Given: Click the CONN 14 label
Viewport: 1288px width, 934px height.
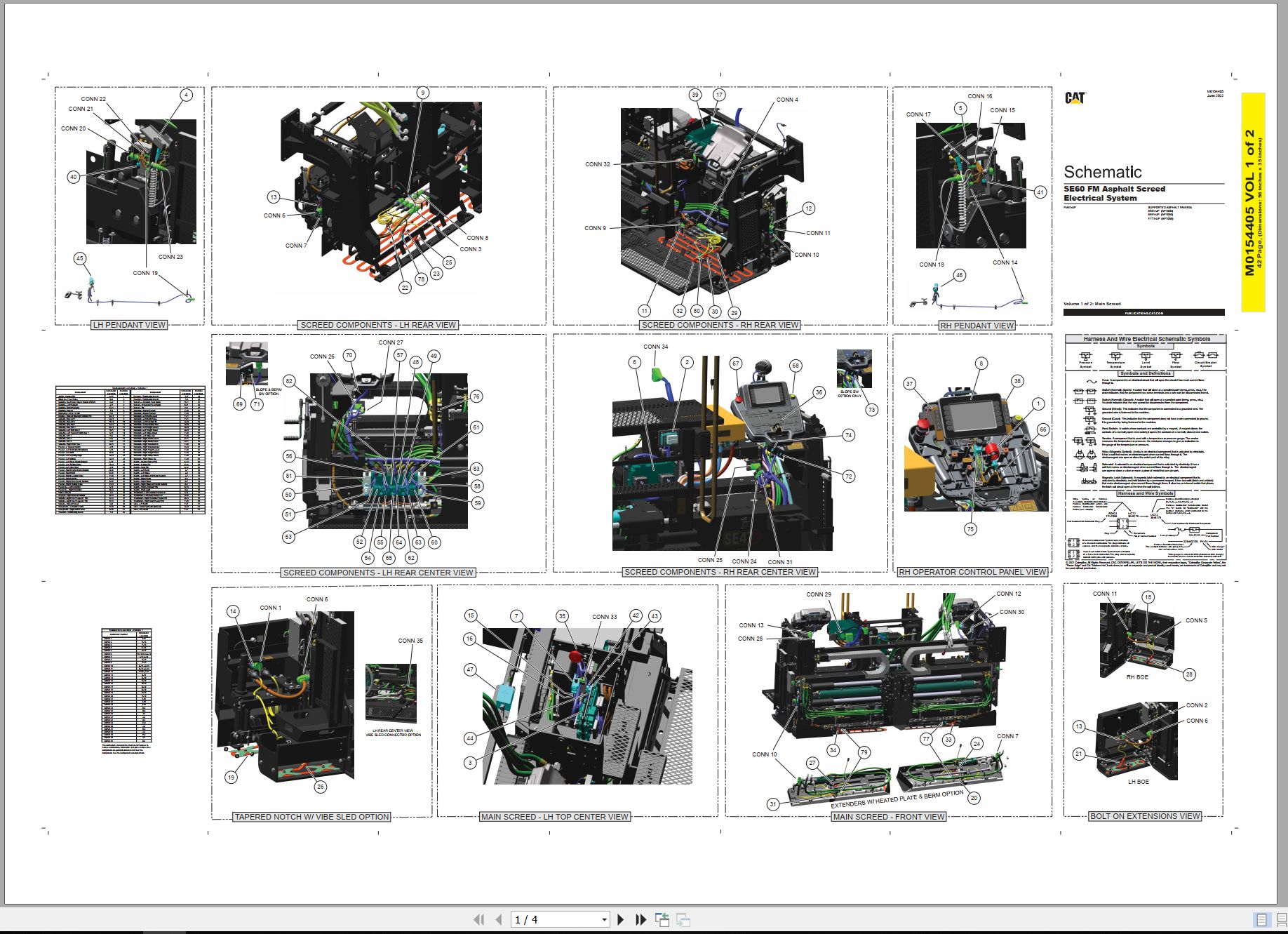Looking at the screenshot, I should coord(1005,262).
